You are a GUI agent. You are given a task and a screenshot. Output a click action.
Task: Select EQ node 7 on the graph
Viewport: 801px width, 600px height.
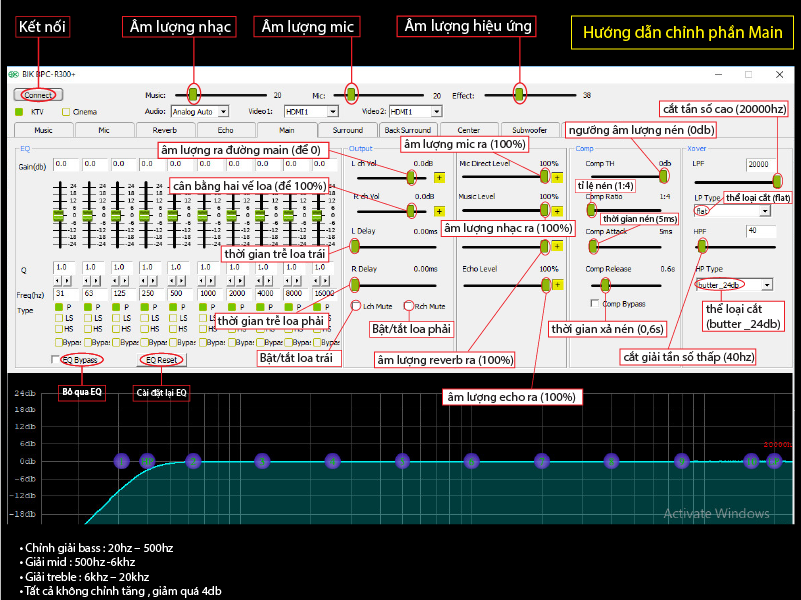541,462
